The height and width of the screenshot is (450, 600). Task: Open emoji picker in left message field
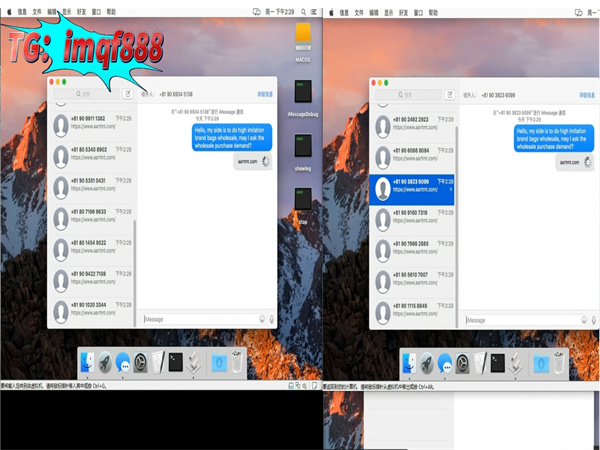click(261, 319)
